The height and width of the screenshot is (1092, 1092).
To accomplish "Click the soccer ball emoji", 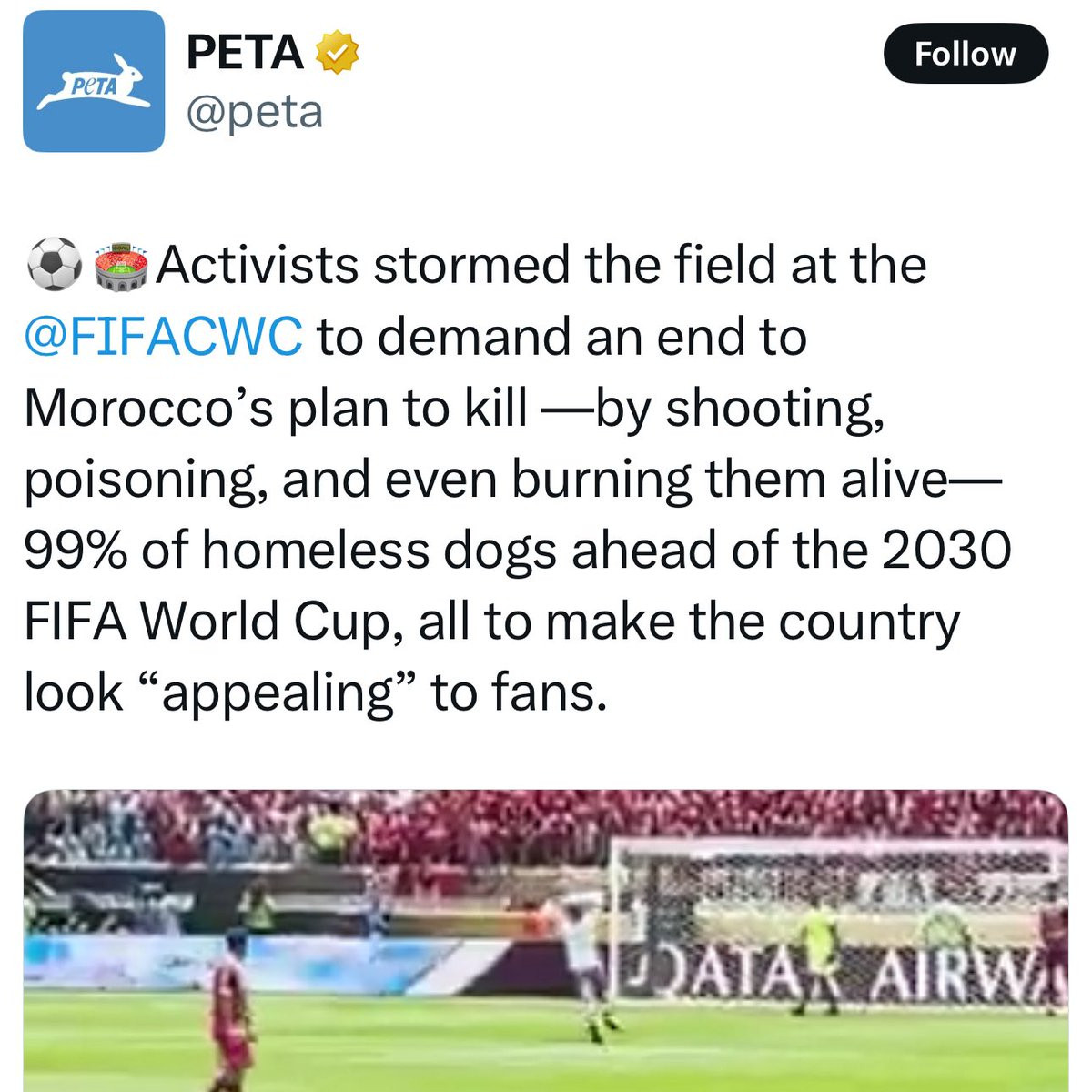I will 55,265.
